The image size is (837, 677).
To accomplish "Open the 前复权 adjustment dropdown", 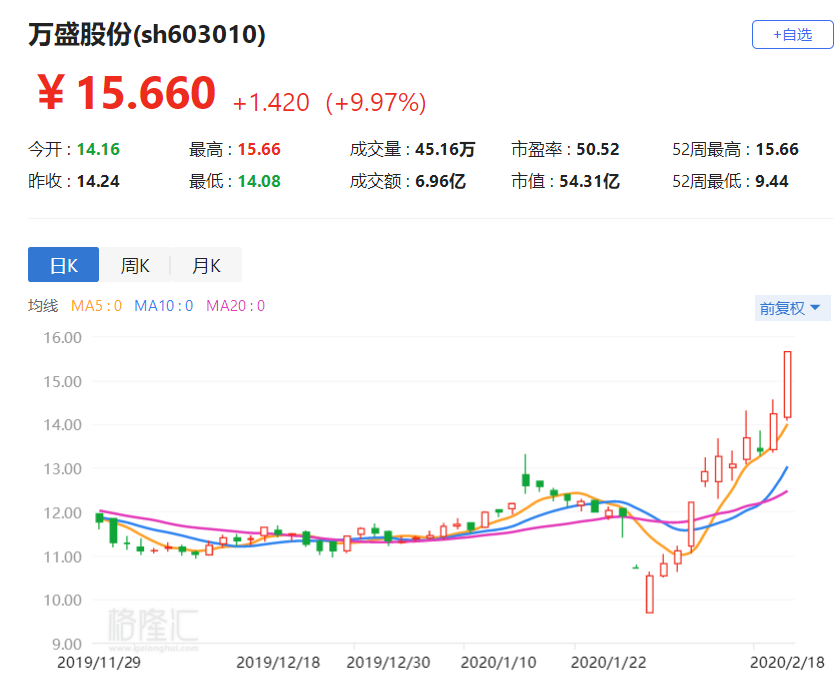I will (792, 308).
